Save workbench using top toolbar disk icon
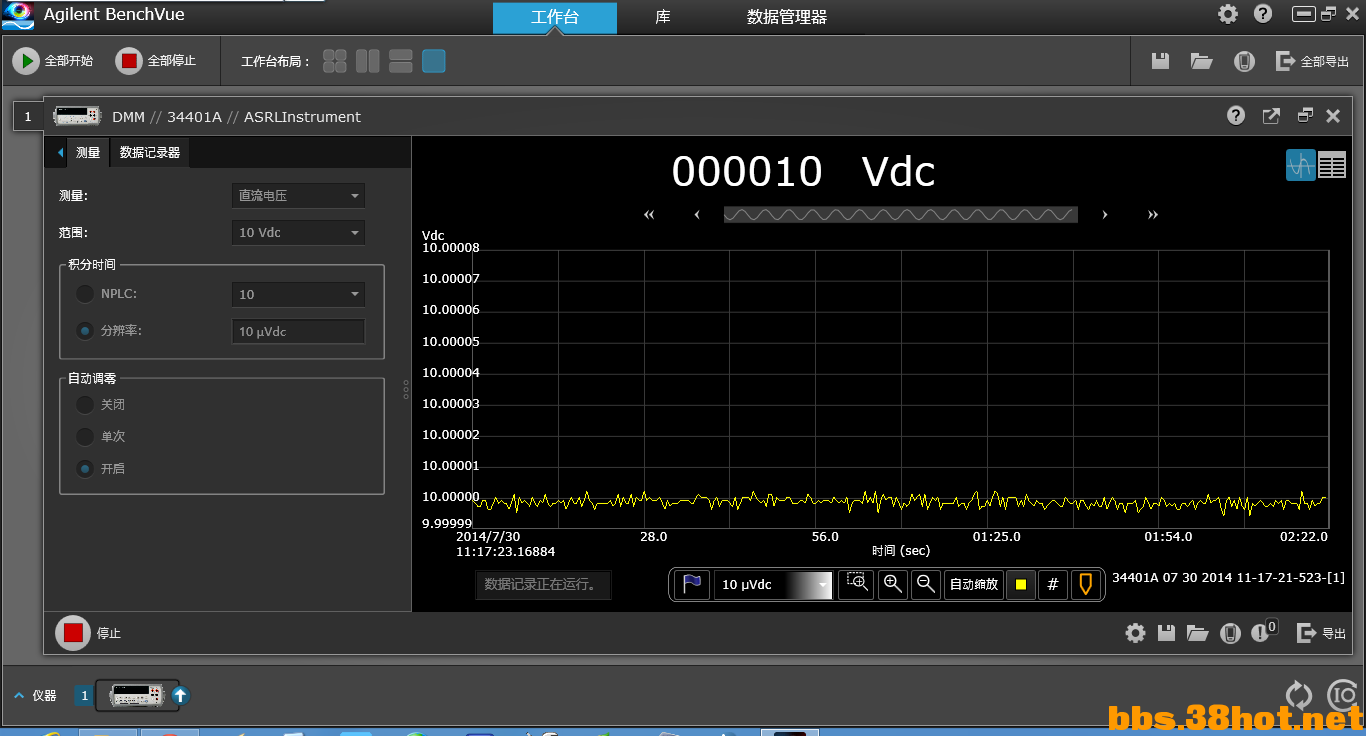Viewport: 1366px width, 736px height. pos(1160,61)
